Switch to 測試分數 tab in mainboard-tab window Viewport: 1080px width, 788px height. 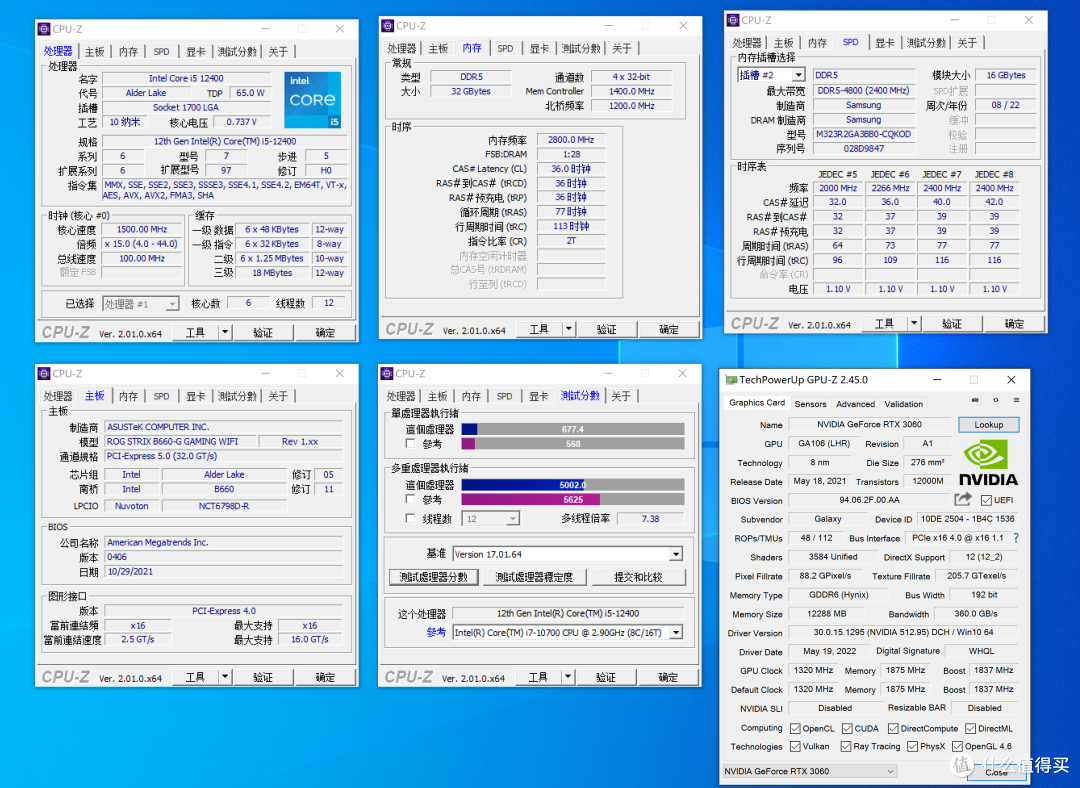click(x=238, y=396)
